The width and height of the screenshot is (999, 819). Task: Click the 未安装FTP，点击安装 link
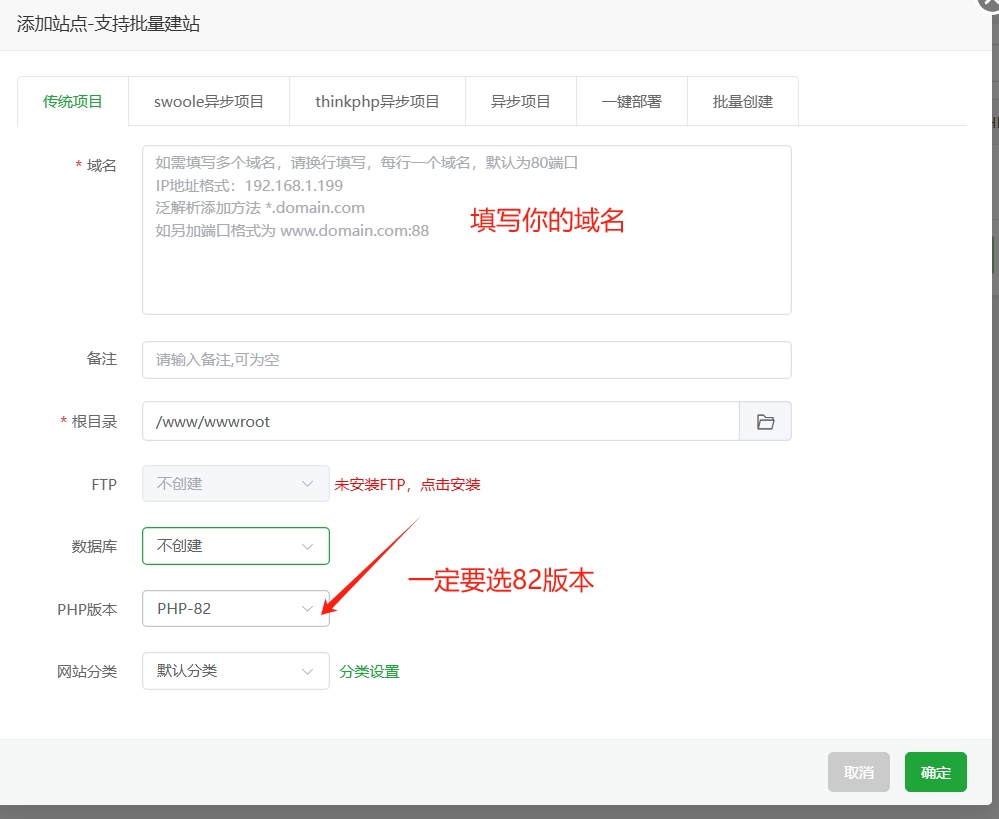407,485
